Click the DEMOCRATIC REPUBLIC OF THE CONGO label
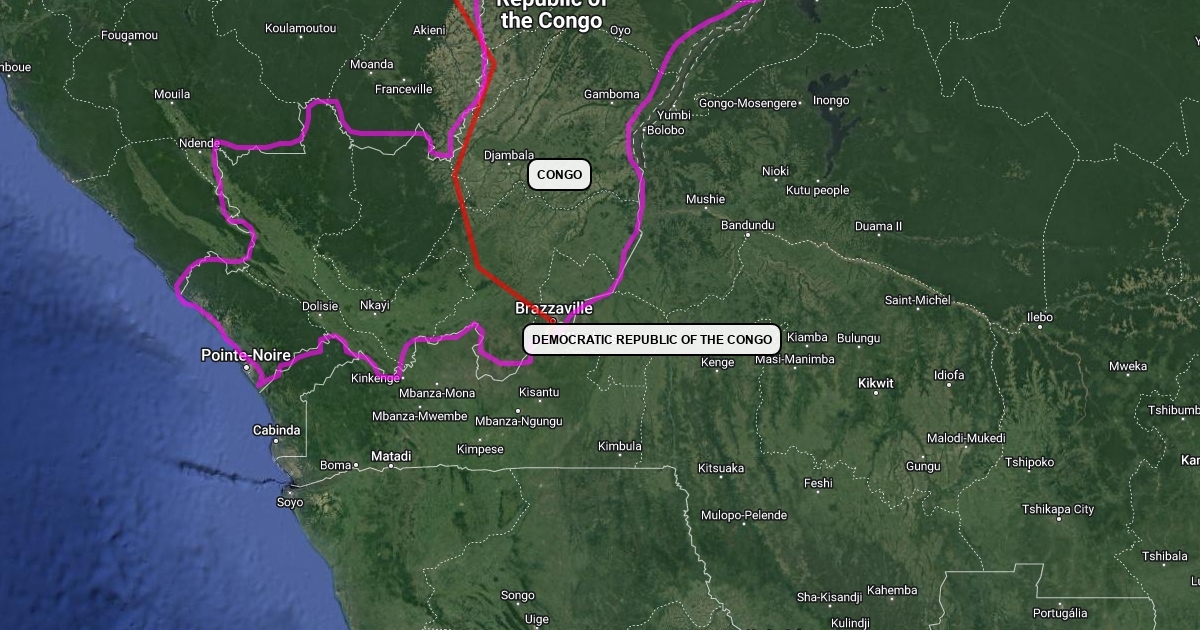Viewport: 1200px width, 630px height. (x=652, y=340)
